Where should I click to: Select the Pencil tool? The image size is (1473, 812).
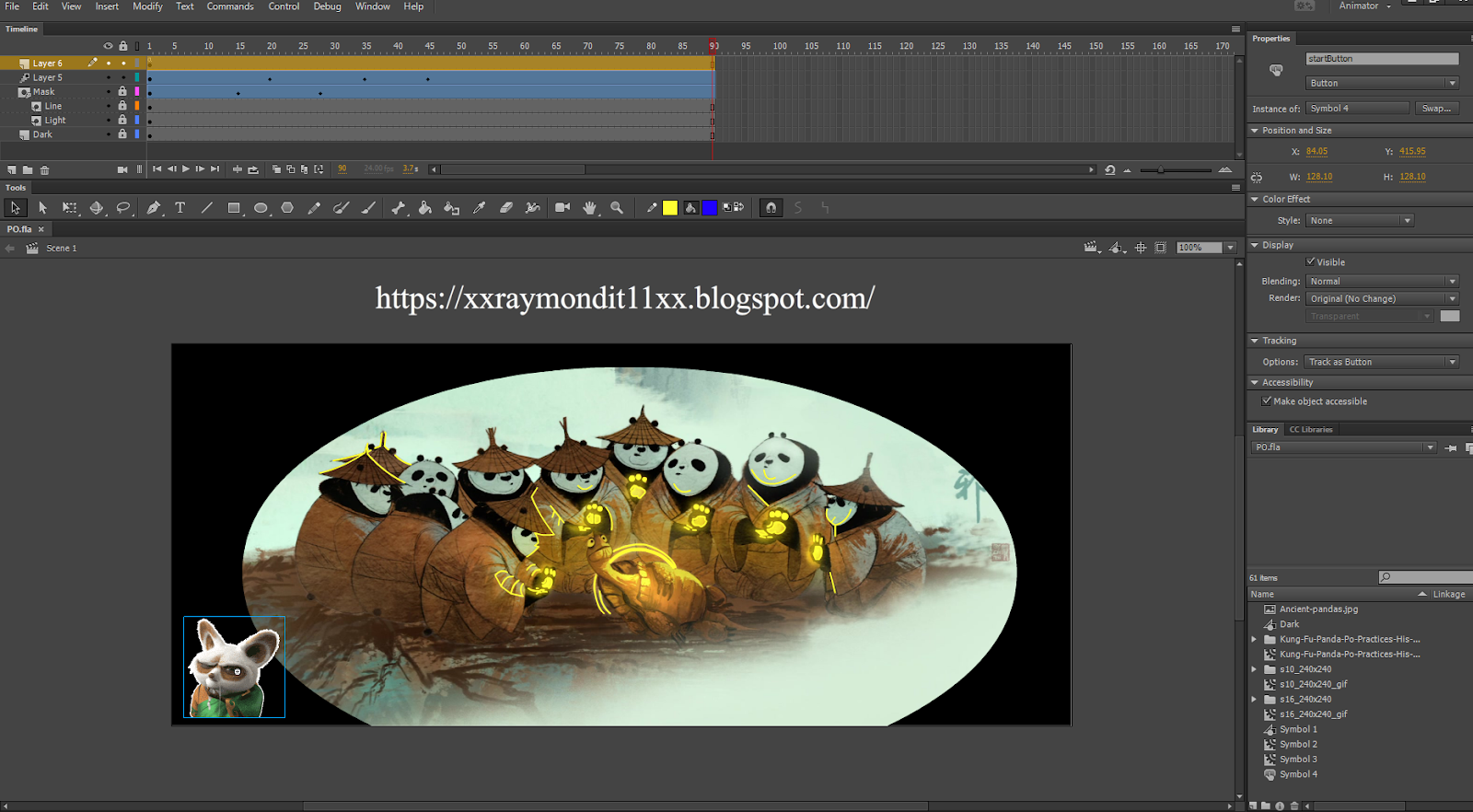pyautogui.click(x=314, y=208)
